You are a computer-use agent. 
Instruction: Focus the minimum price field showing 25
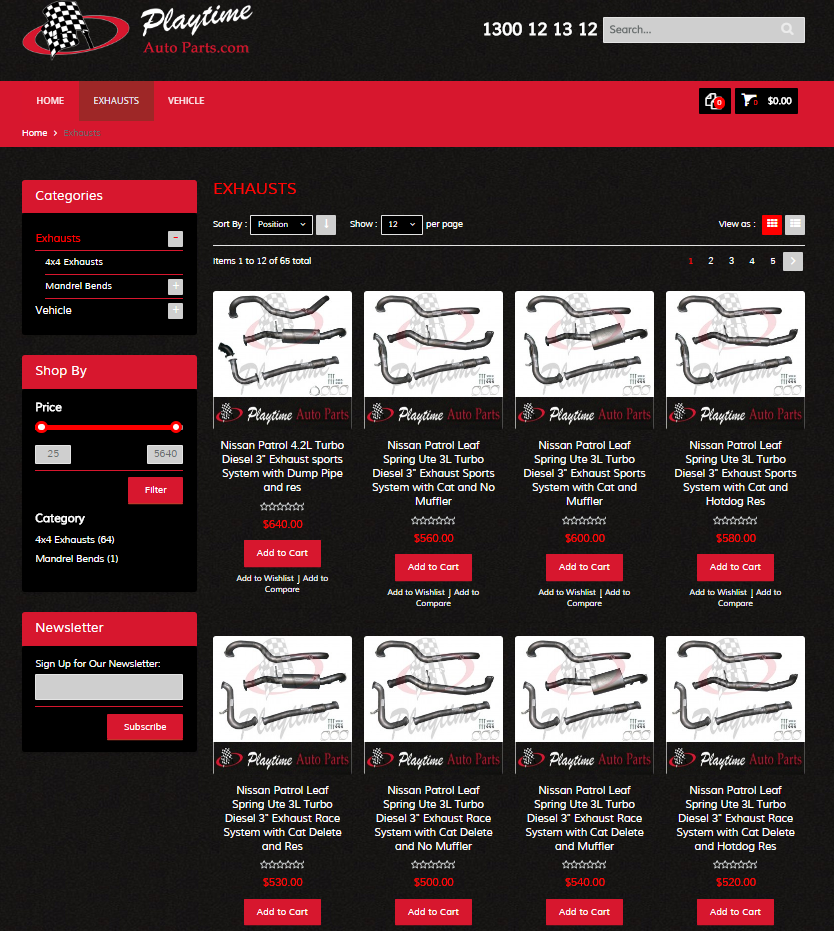click(53, 454)
